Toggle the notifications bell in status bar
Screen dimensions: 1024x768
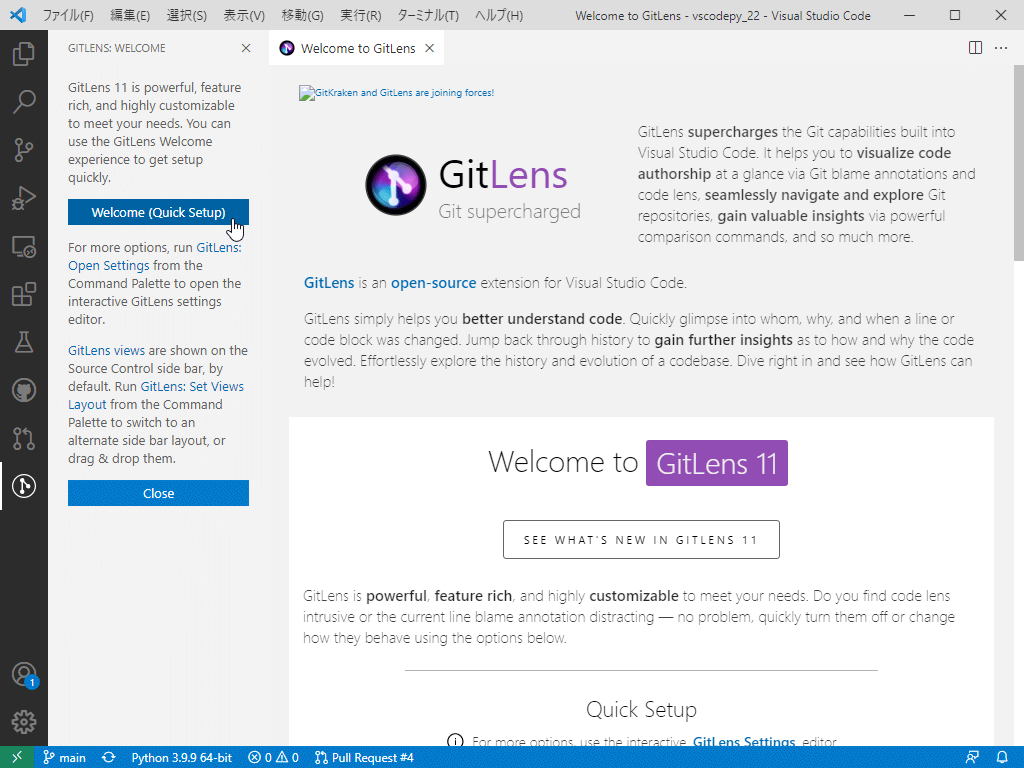1003,757
